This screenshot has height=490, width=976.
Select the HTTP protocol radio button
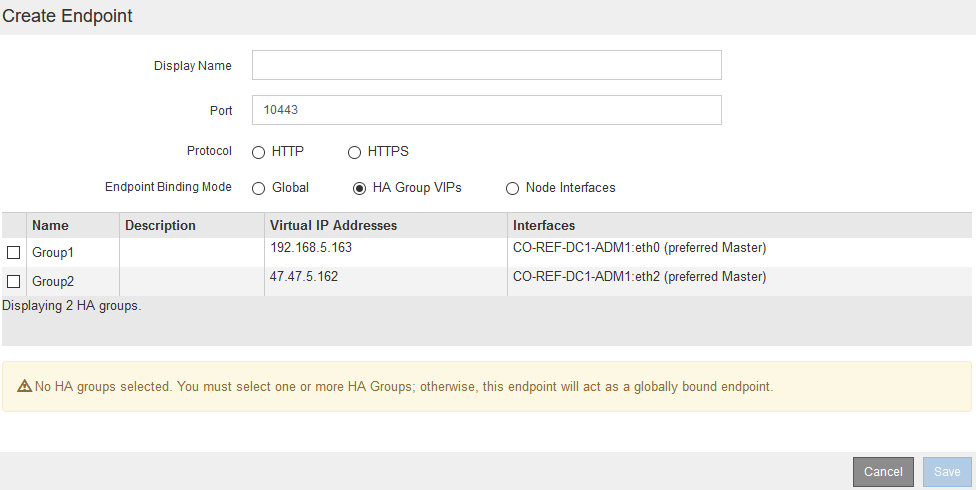pyautogui.click(x=258, y=152)
